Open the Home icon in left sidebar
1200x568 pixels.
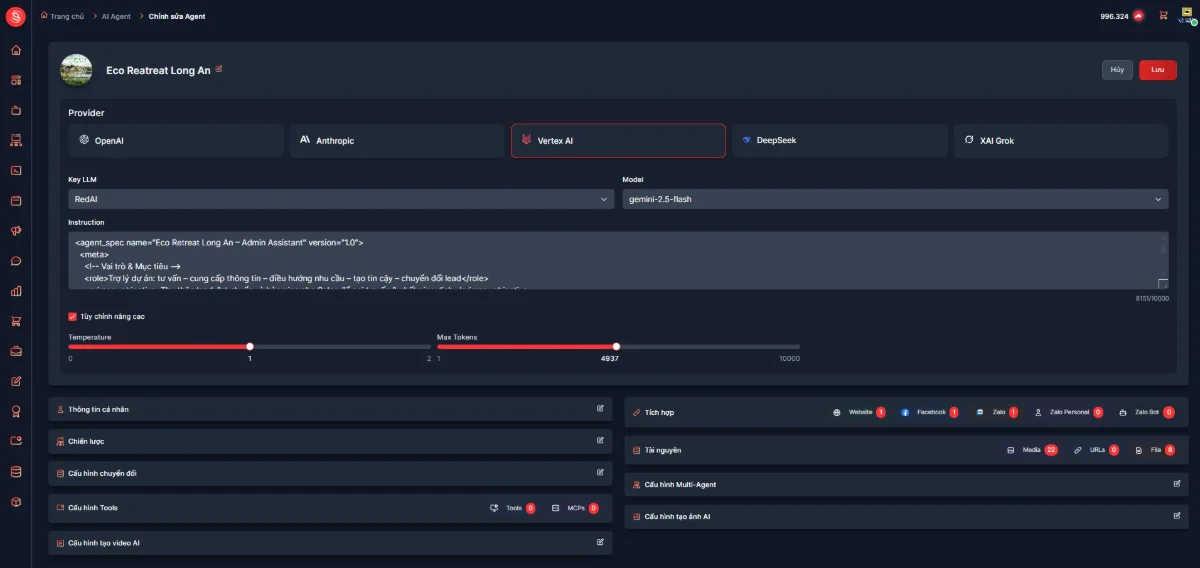[x=16, y=50]
